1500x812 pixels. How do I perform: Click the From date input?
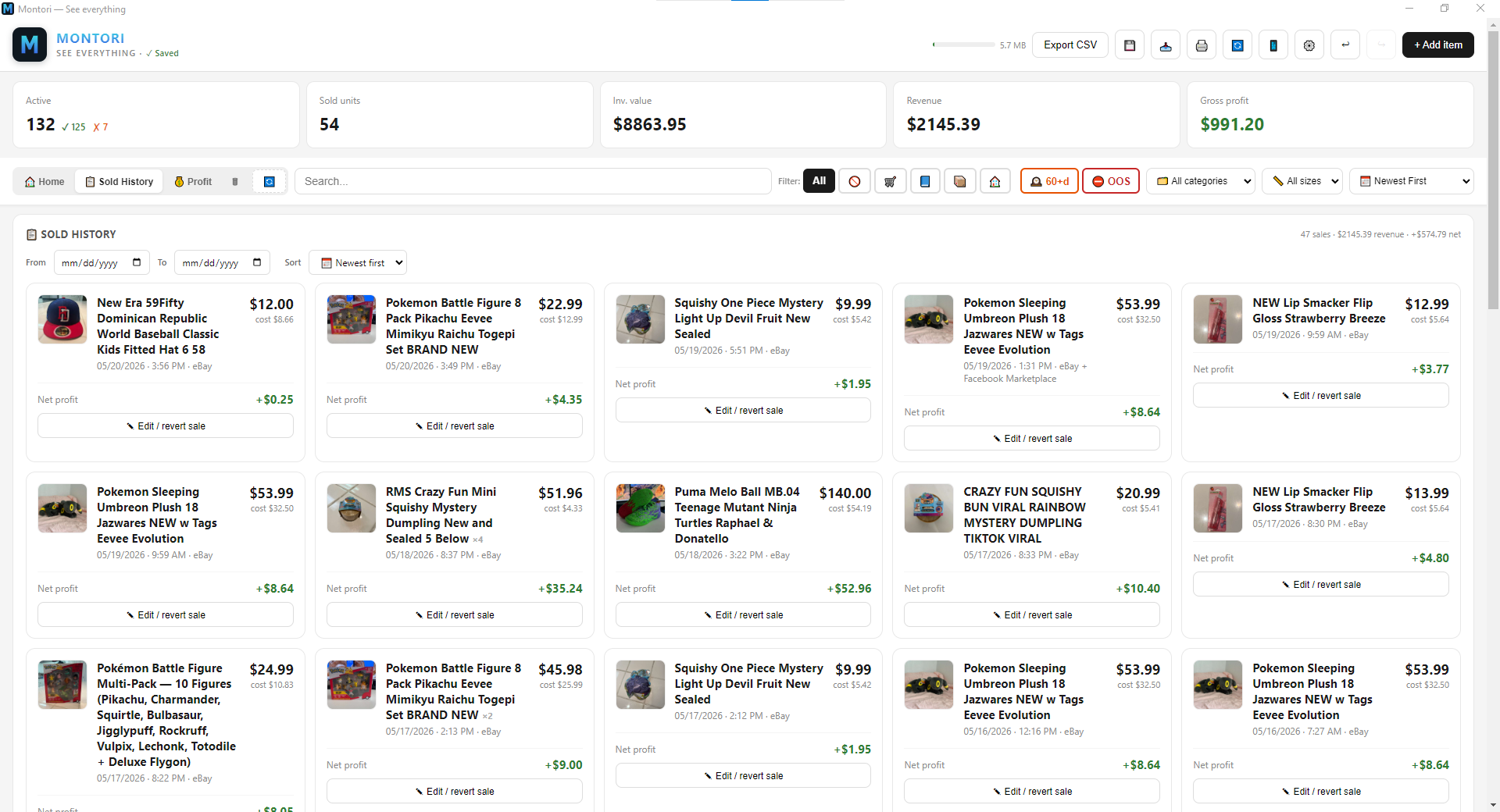tap(102, 262)
